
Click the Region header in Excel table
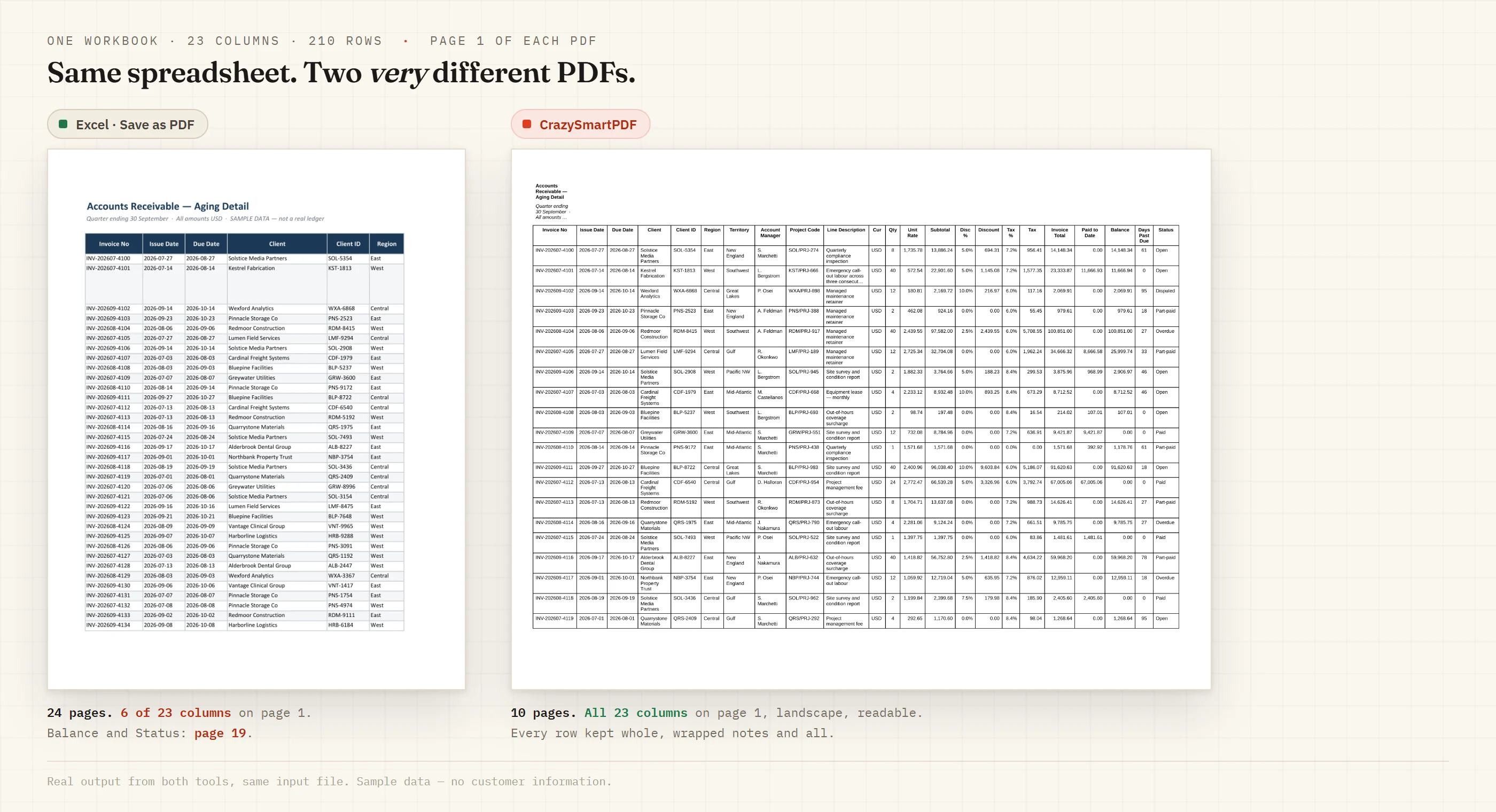click(387, 244)
